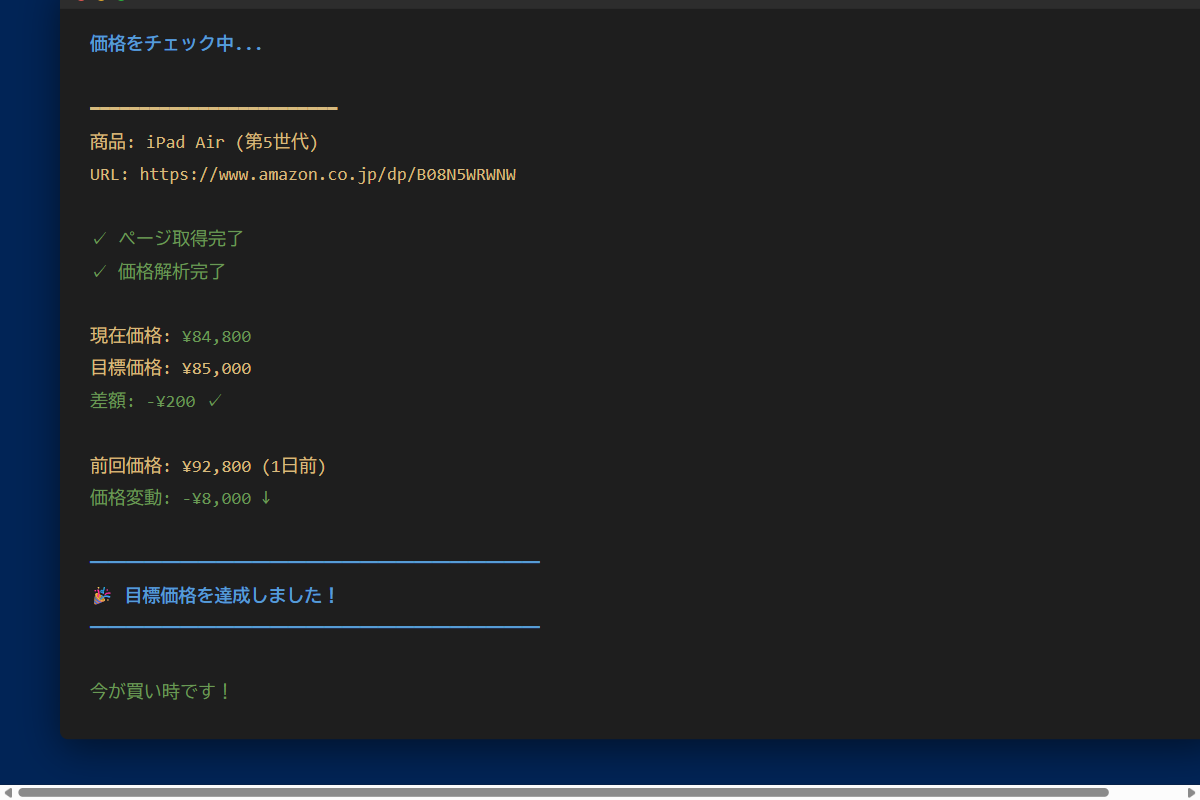Screen dimensions: 1200x800
Task: Click the horizontal scrollbar's right arrow
Action: pyautogui.click(x=1191, y=792)
